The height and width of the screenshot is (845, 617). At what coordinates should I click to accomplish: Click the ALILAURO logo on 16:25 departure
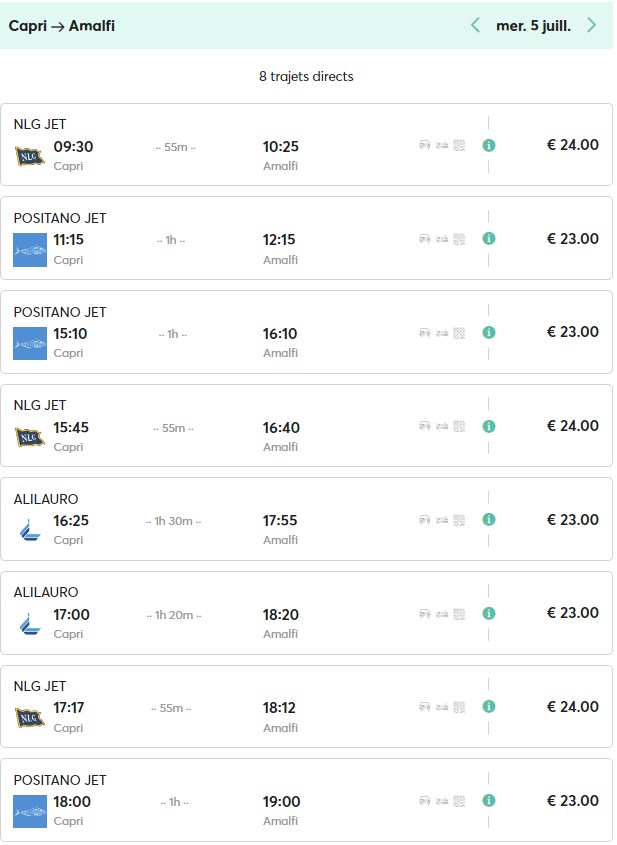(30, 530)
